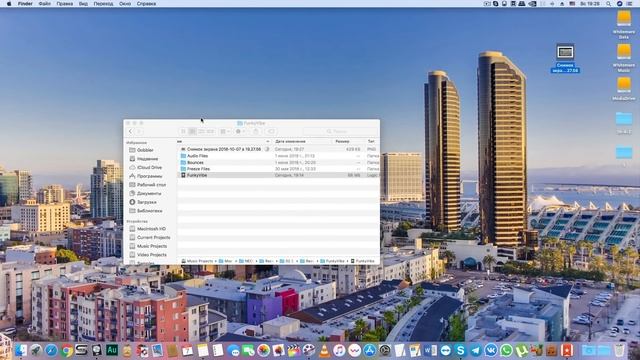Open the Переход menu
The height and width of the screenshot is (360, 640).
pos(103,4)
